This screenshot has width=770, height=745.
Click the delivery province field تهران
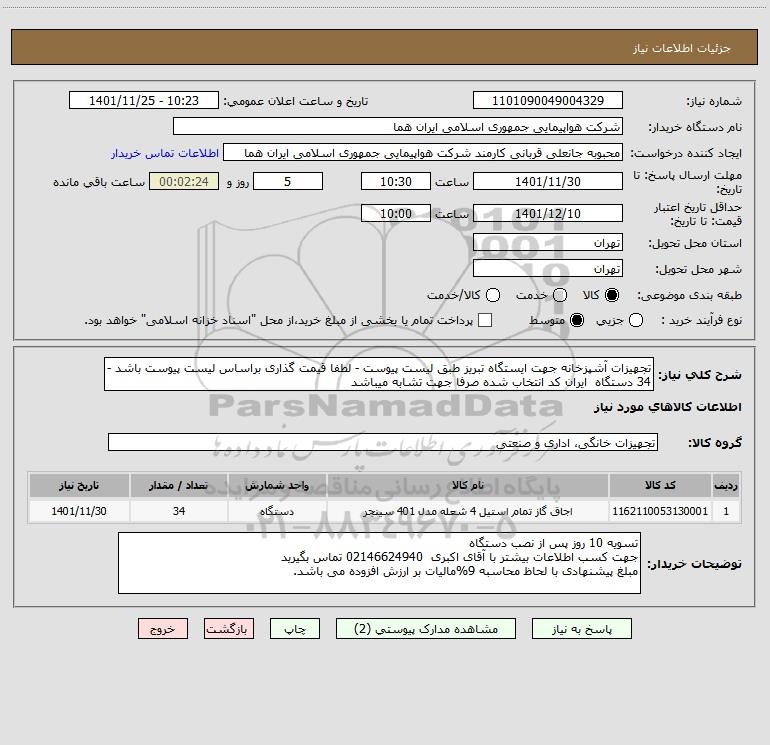pos(548,243)
